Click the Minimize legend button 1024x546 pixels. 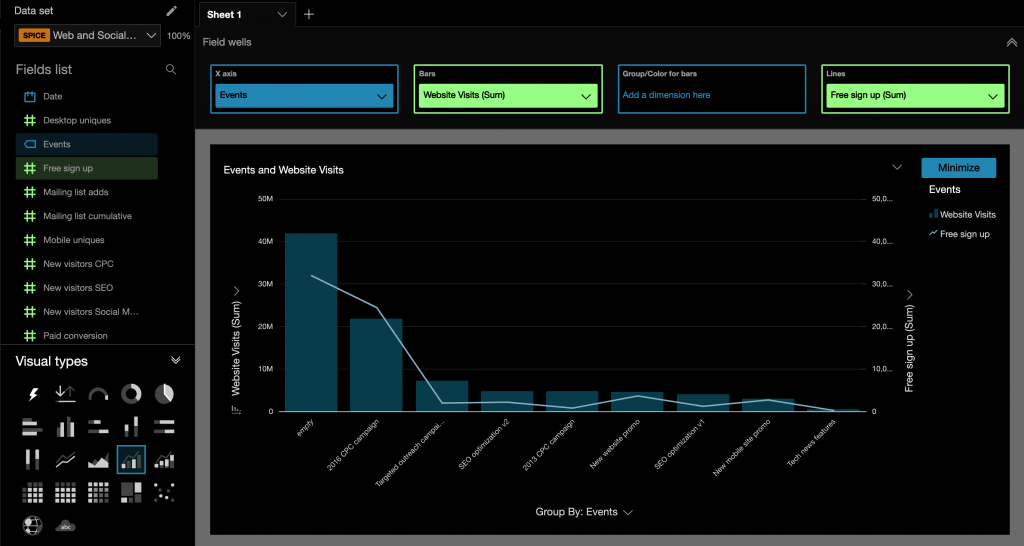[x=958, y=168]
